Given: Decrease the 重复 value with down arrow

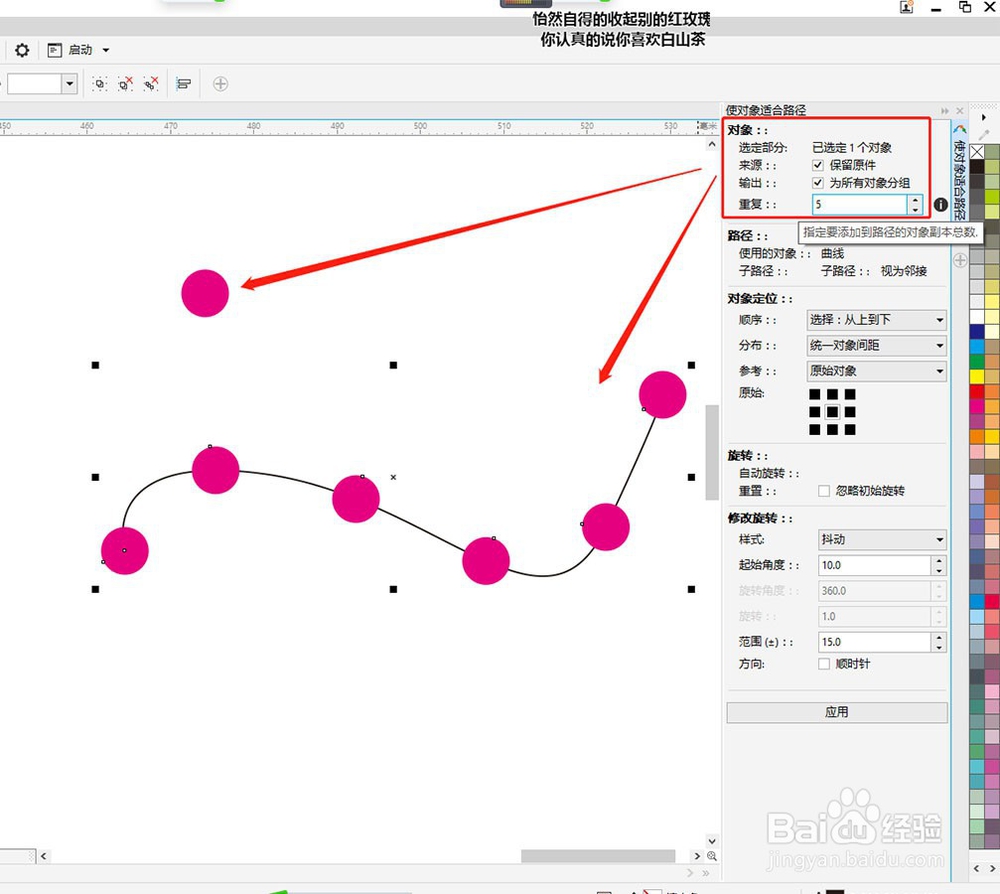Looking at the screenshot, I should pos(915,209).
